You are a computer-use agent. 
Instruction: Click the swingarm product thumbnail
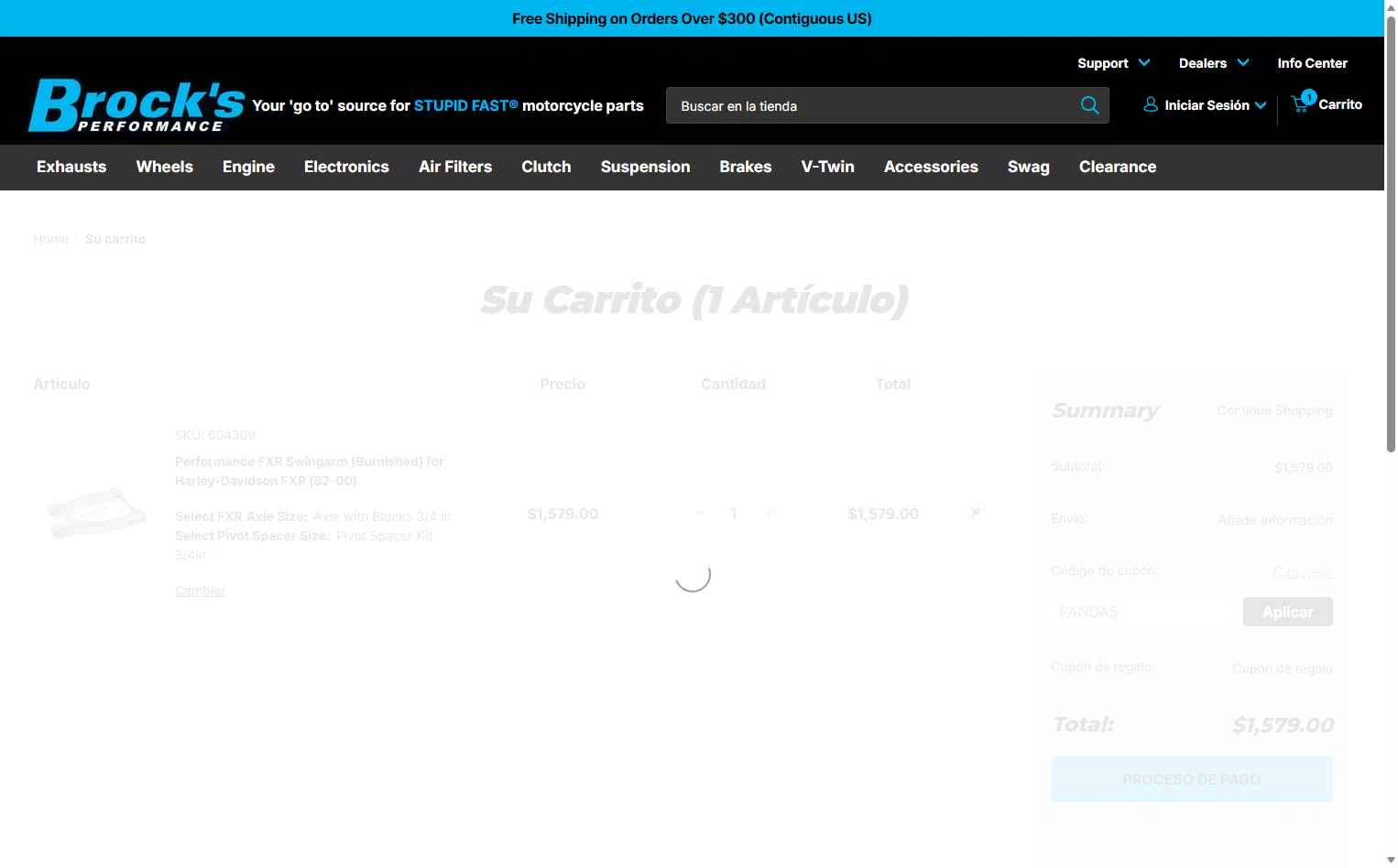(x=97, y=513)
